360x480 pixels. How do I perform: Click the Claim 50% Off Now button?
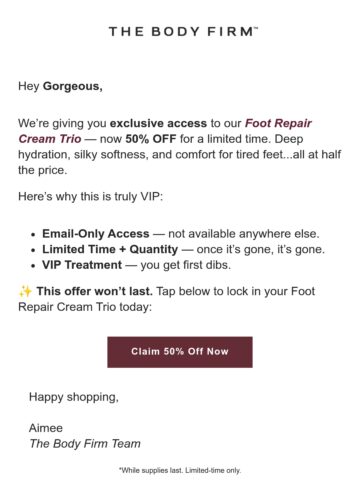(180, 352)
